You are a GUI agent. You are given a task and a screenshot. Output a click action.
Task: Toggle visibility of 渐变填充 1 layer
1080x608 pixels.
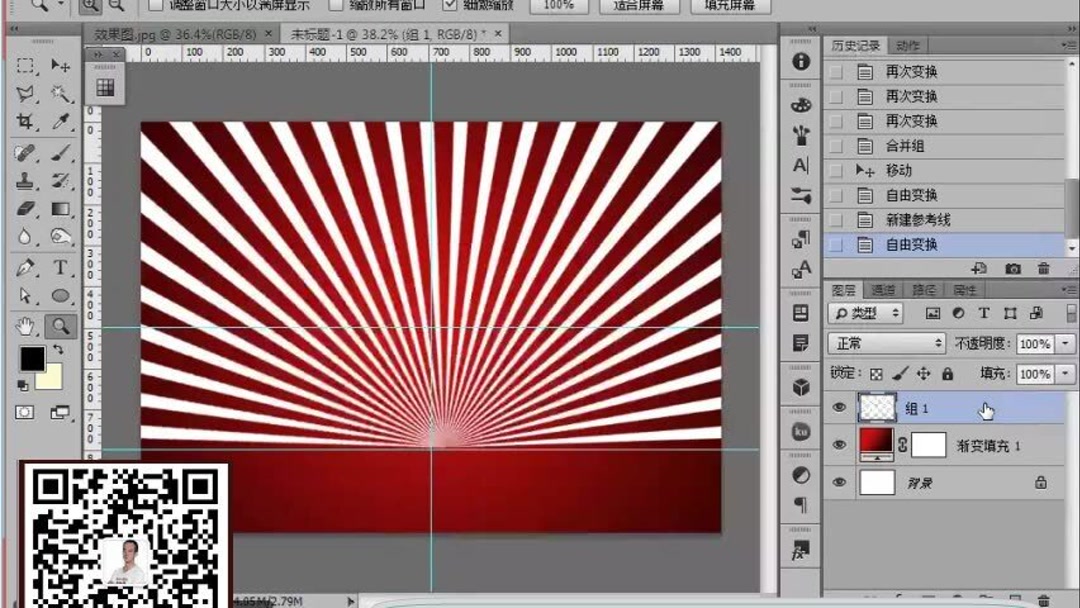click(x=839, y=442)
